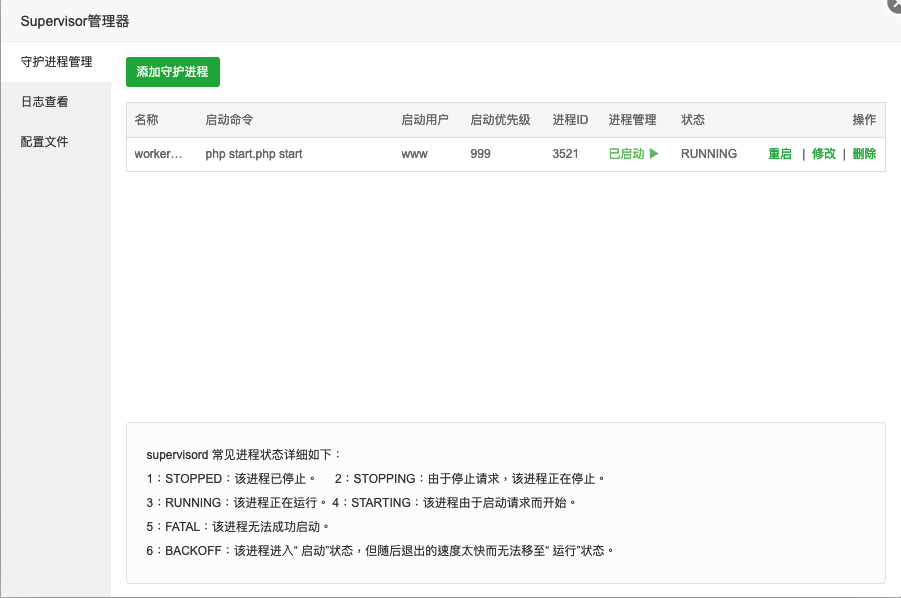The image size is (901, 598).
Task: Switch to the 日志查看 tab
Action: coord(45,102)
